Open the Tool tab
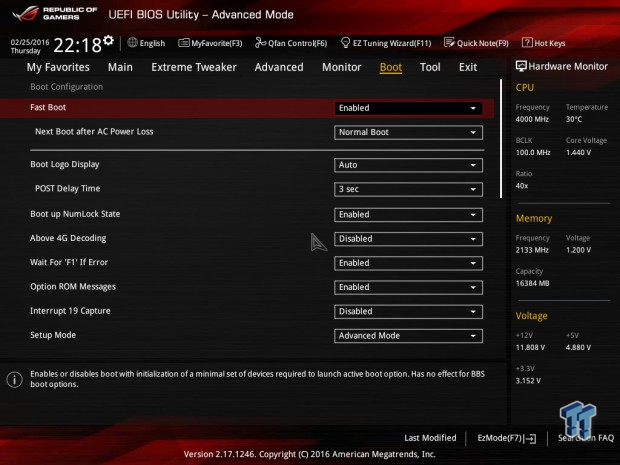Viewport: 620px width, 465px height. pyautogui.click(x=430, y=67)
